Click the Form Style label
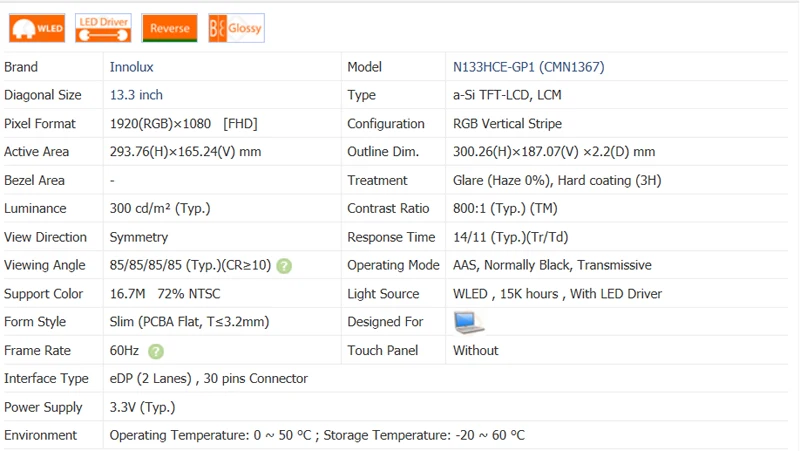Screen dimensions: 800x451 (35, 322)
